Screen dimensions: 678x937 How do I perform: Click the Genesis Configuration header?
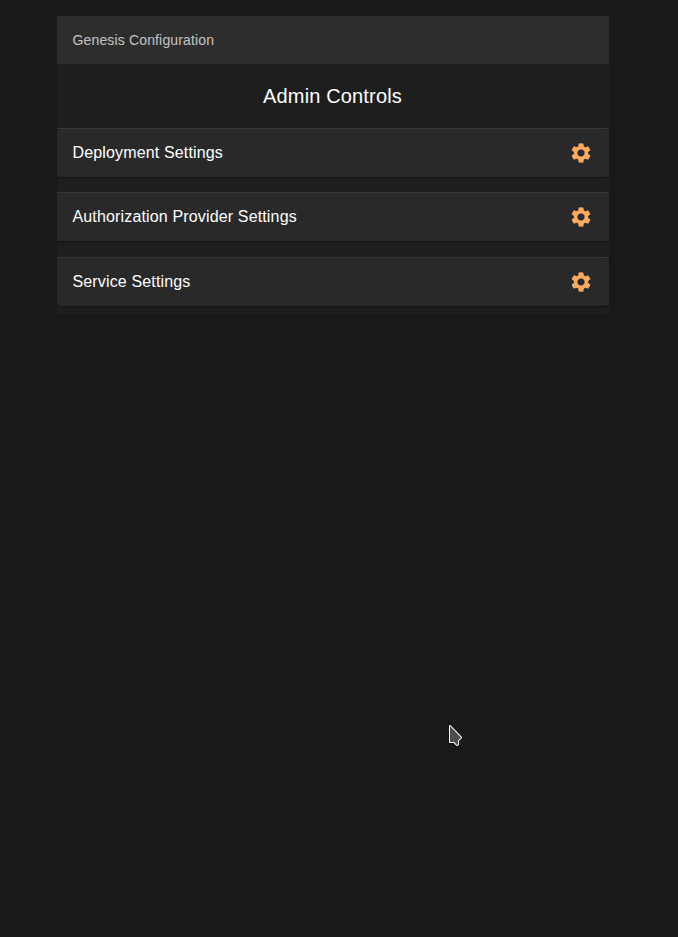click(x=142, y=40)
